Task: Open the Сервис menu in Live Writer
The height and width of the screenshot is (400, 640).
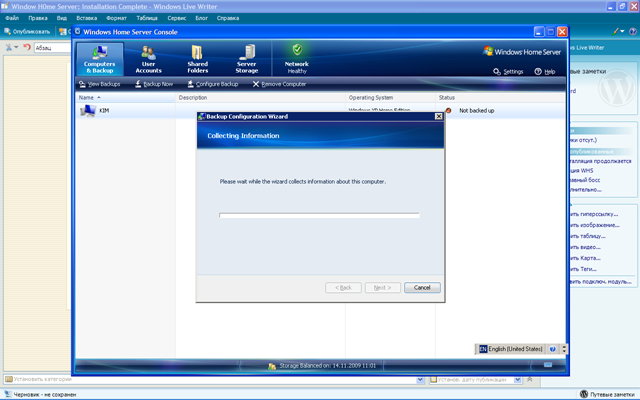Action: 177,18
